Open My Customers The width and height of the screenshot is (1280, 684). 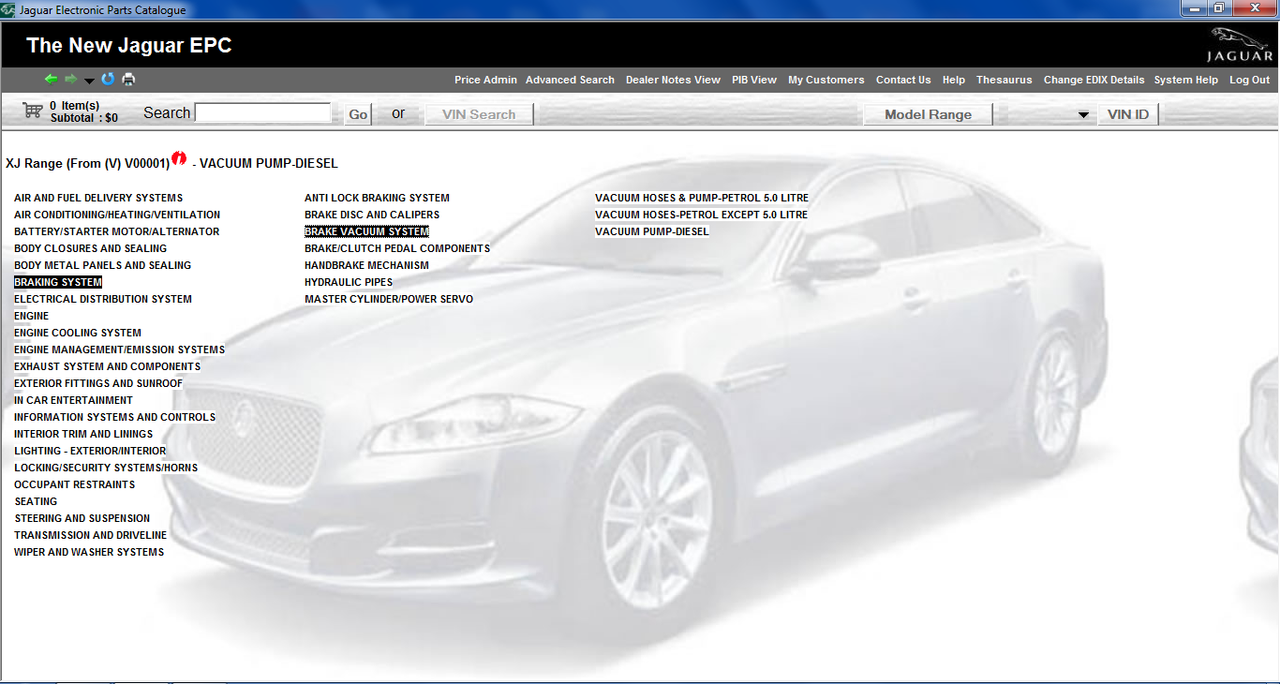click(826, 80)
